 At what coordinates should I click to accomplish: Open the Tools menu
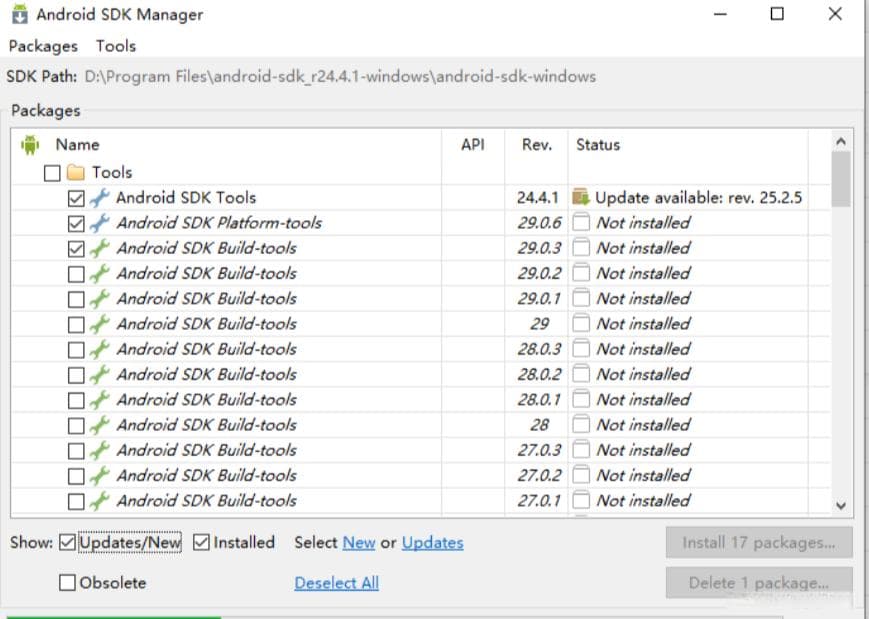click(x=116, y=46)
